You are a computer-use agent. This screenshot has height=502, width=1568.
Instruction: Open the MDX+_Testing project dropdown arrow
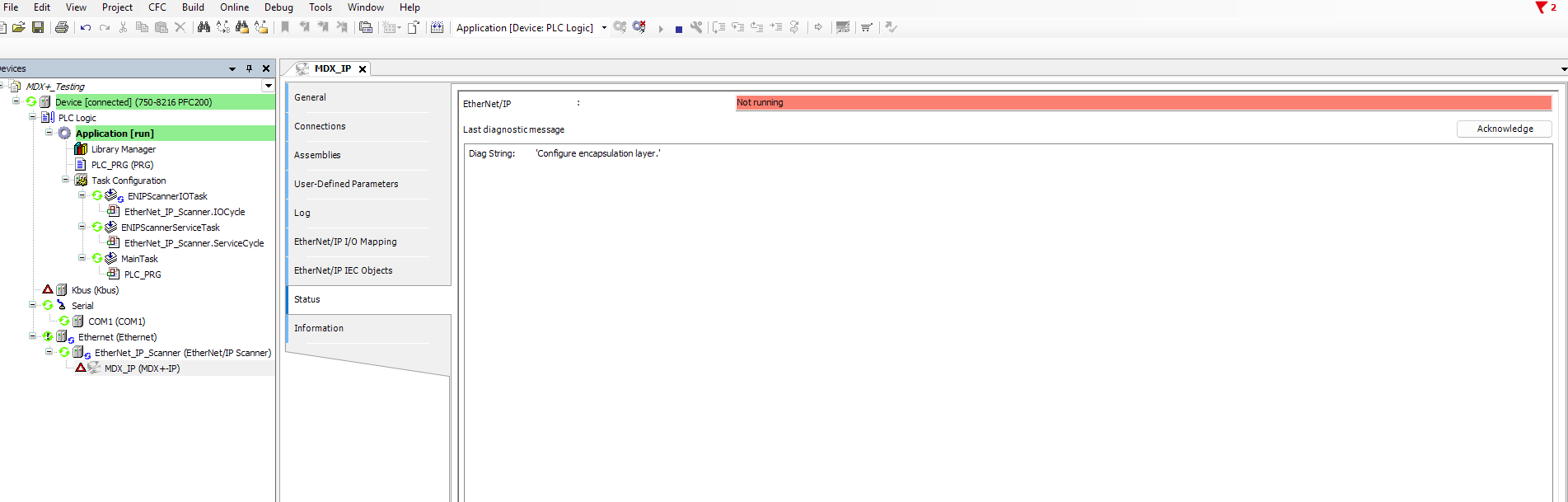pos(268,86)
